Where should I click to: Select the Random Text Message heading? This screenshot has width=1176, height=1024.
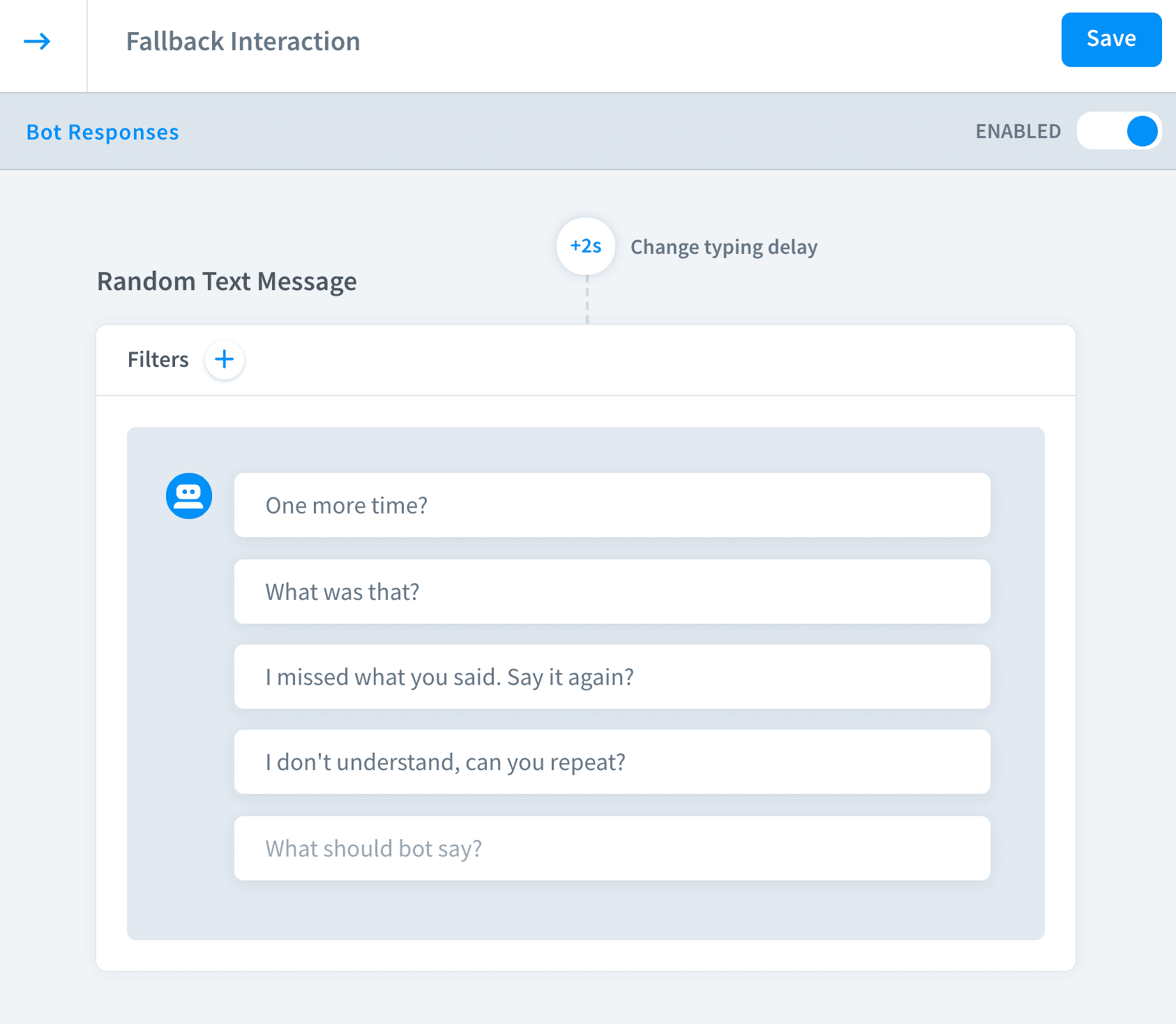click(x=227, y=282)
